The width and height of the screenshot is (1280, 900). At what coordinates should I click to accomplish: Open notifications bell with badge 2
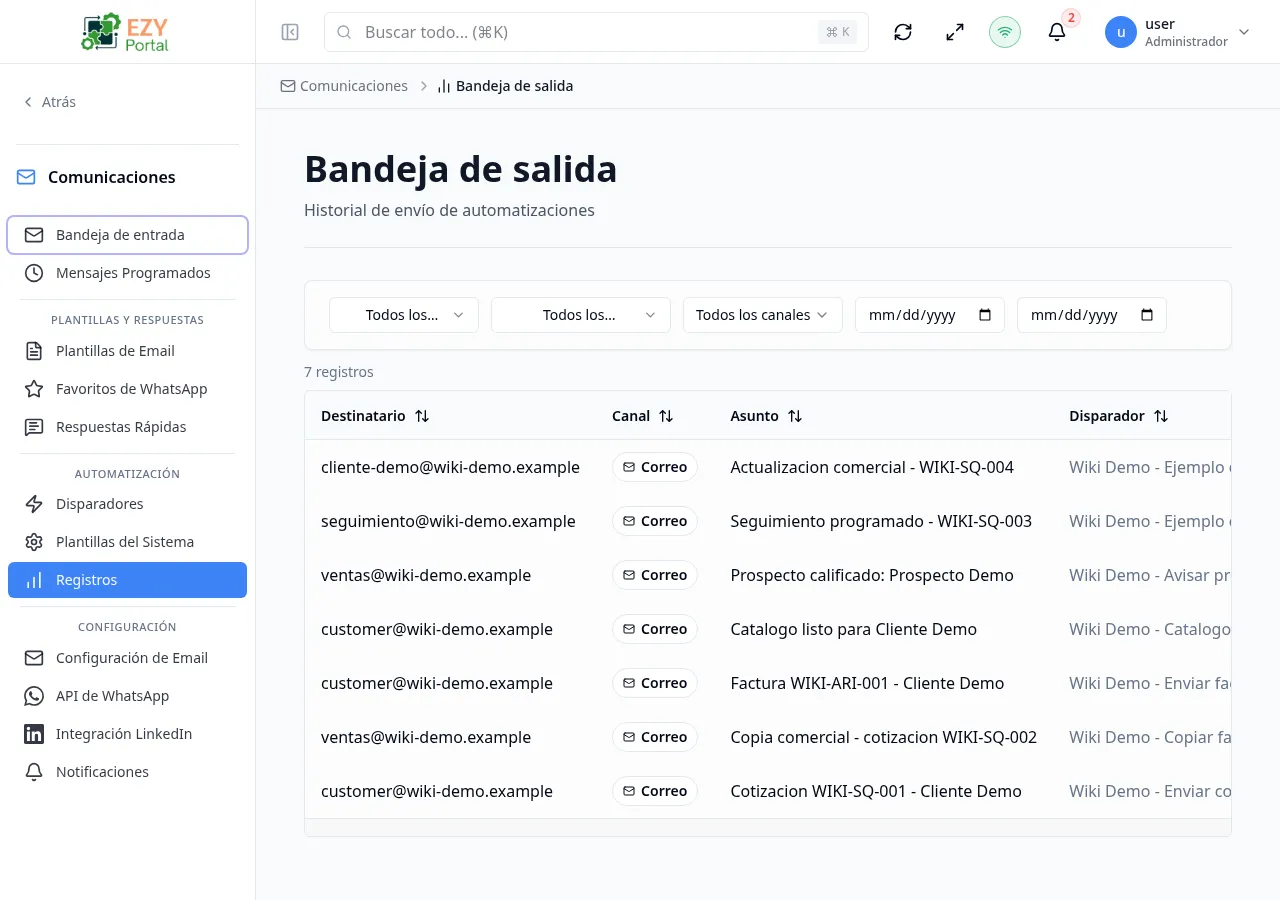(x=1057, y=32)
